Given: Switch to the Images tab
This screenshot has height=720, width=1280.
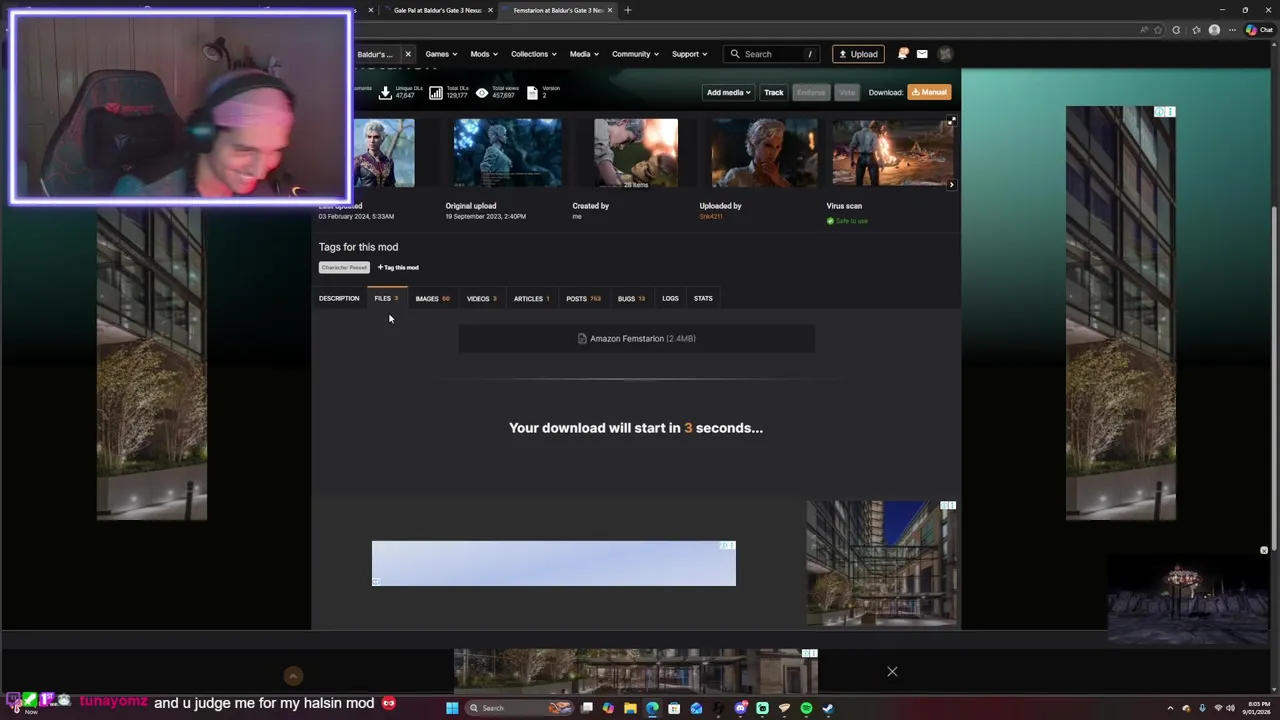Looking at the screenshot, I should pyautogui.click(x=432, y=298).
